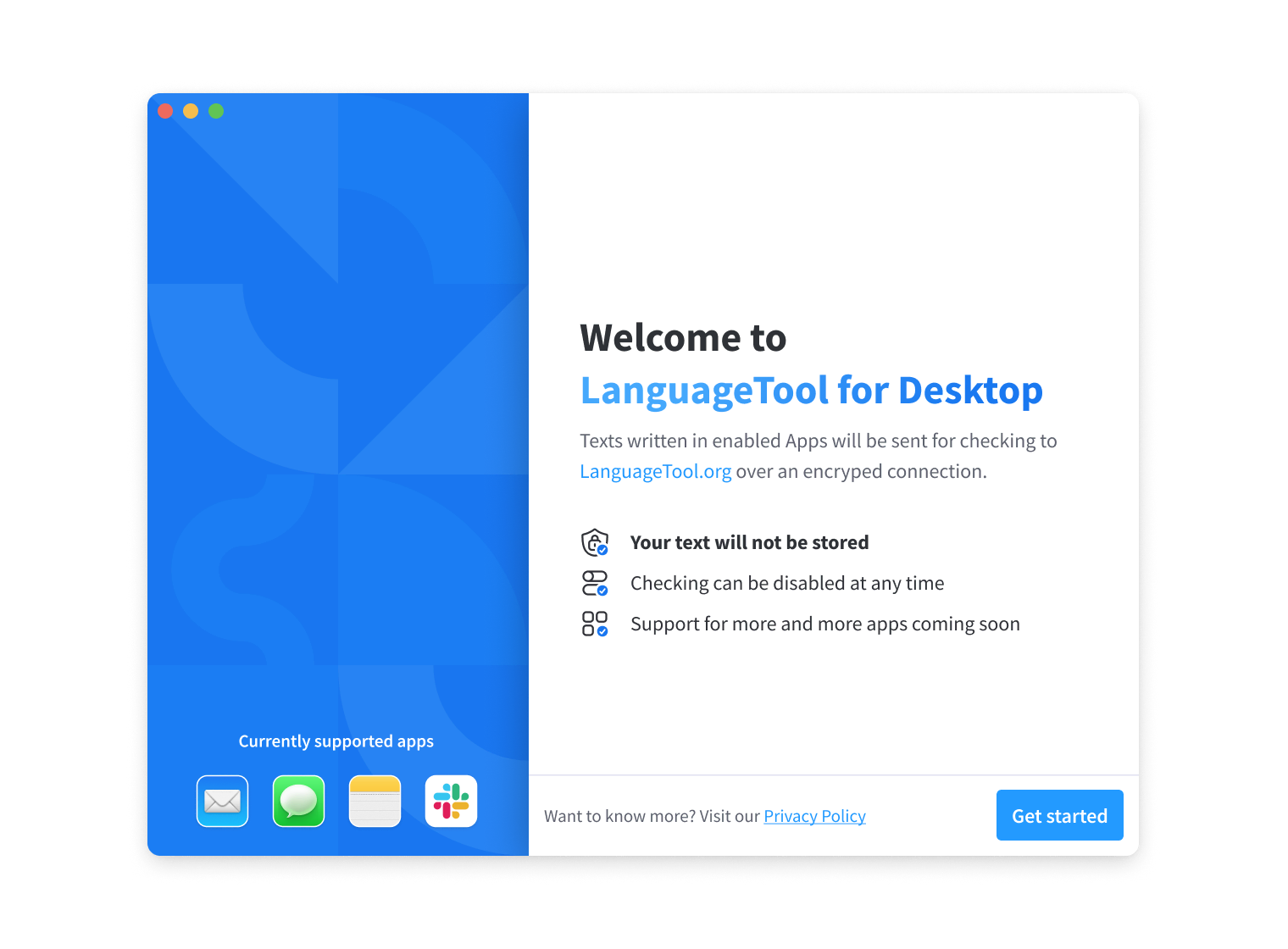This screenshot has width=1288, height=949.
Task: Click the blue checkmark badge on the shield icon
Action: point(602,551)
